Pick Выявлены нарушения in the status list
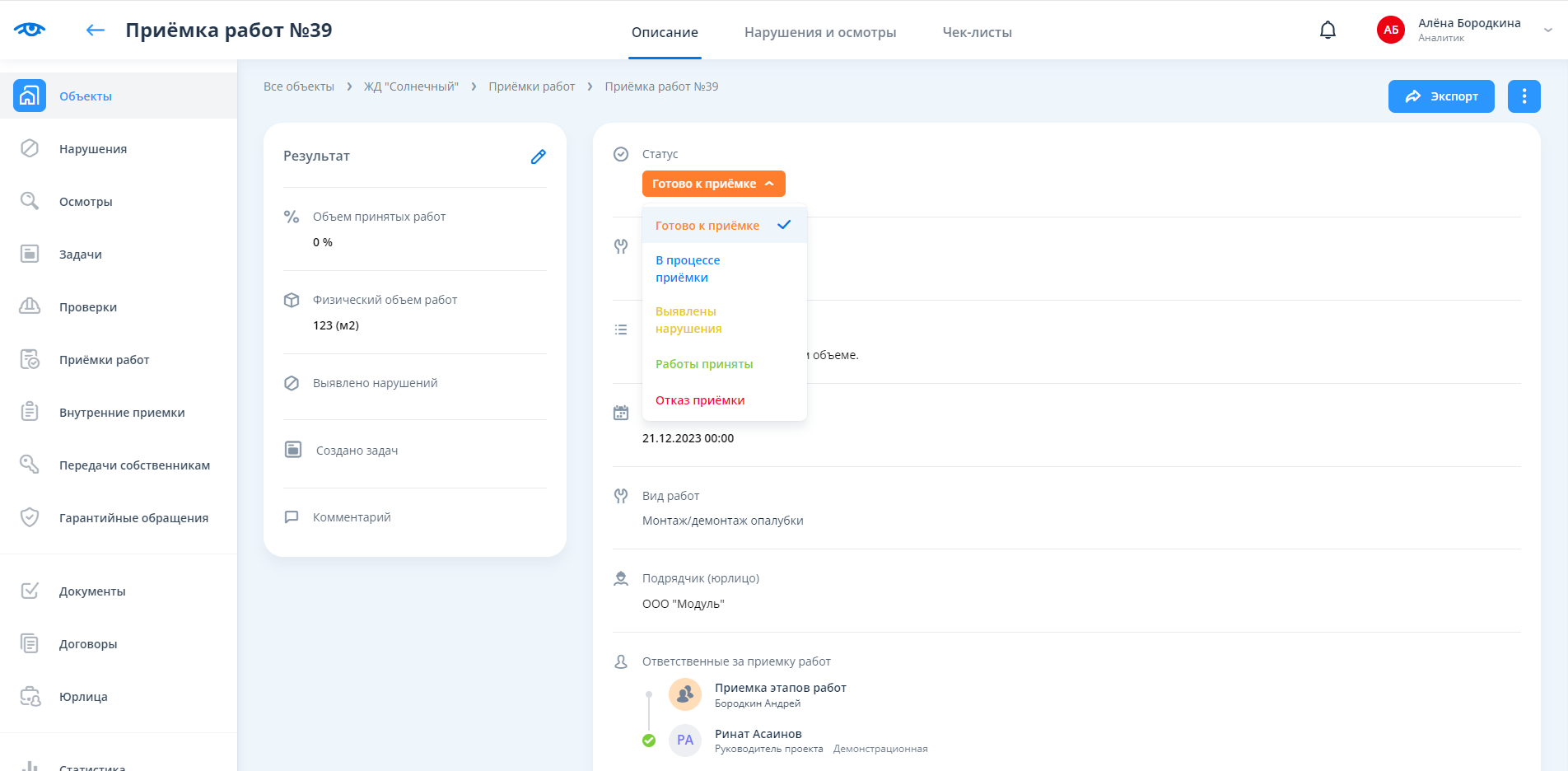This screenshot has height=771, width=1568. tap(688, 320)
